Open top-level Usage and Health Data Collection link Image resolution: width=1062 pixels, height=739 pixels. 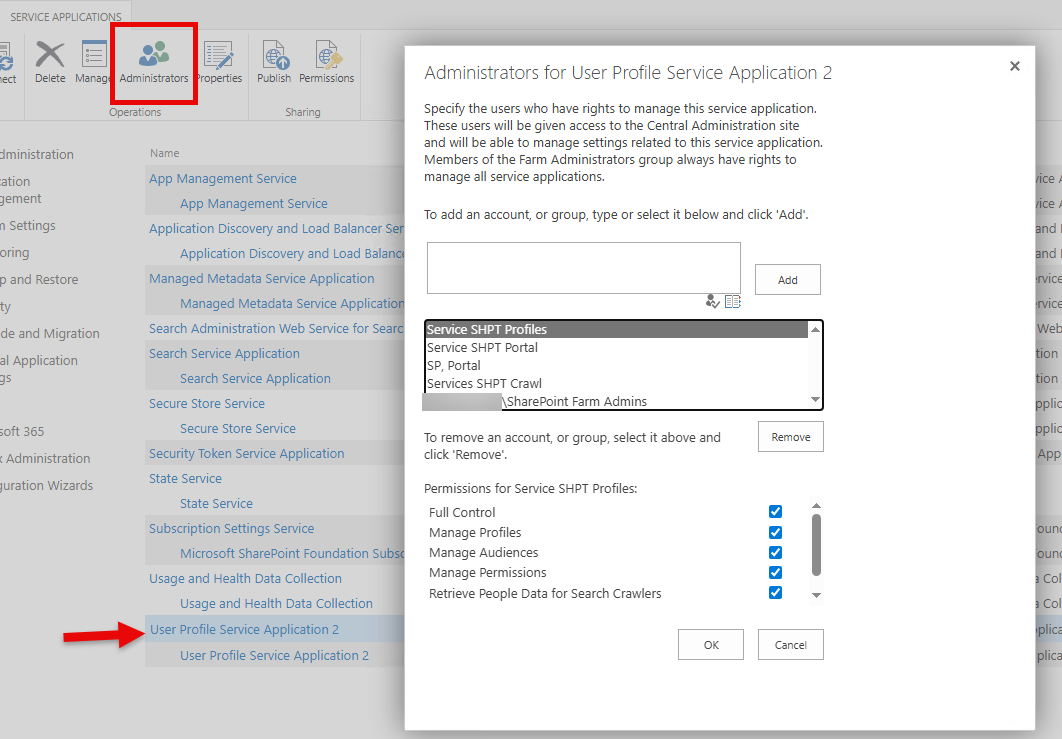pyautogui.click(x=245, y=578)
